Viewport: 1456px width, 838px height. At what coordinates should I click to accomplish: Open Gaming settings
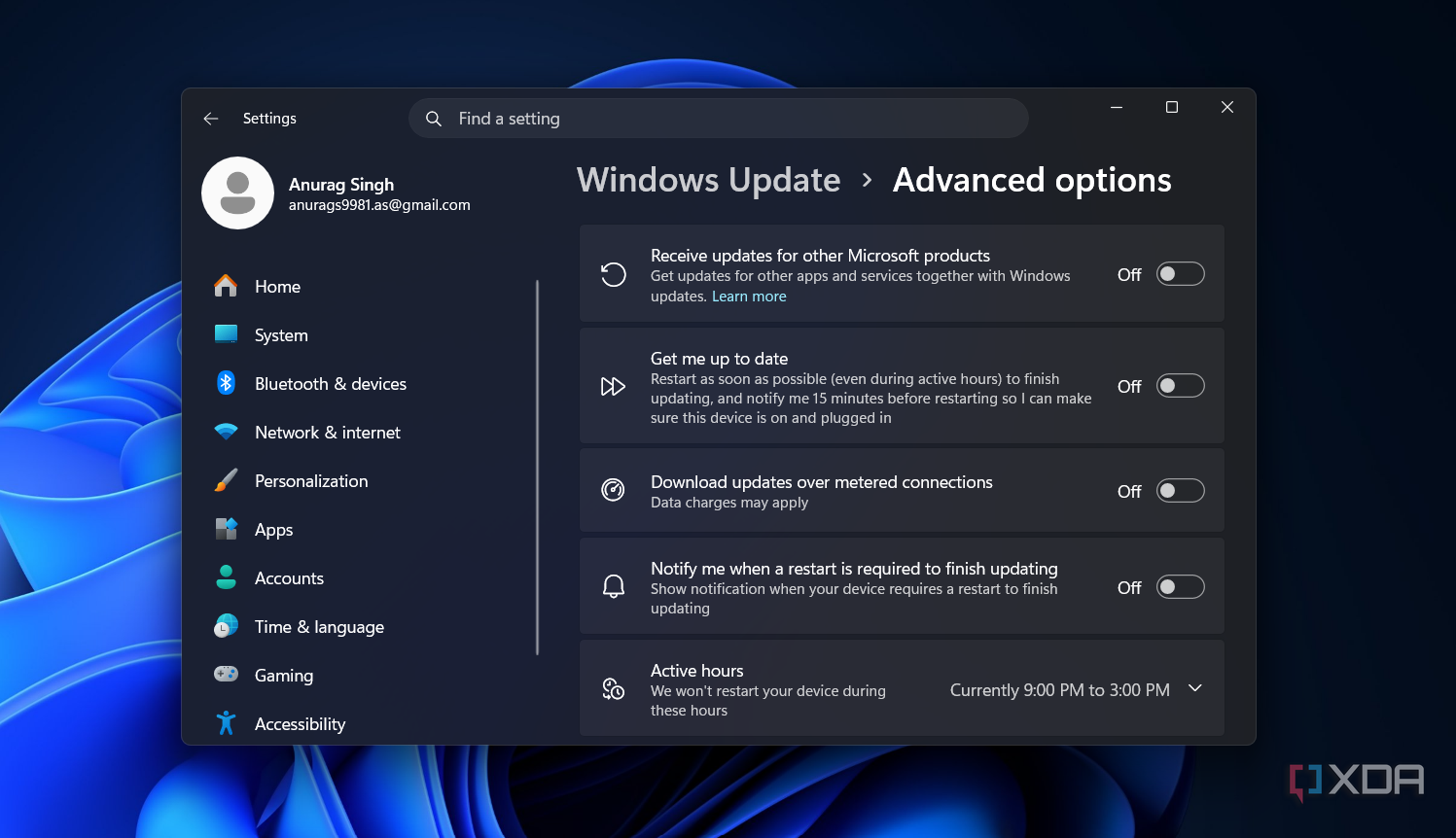[284, 676]
